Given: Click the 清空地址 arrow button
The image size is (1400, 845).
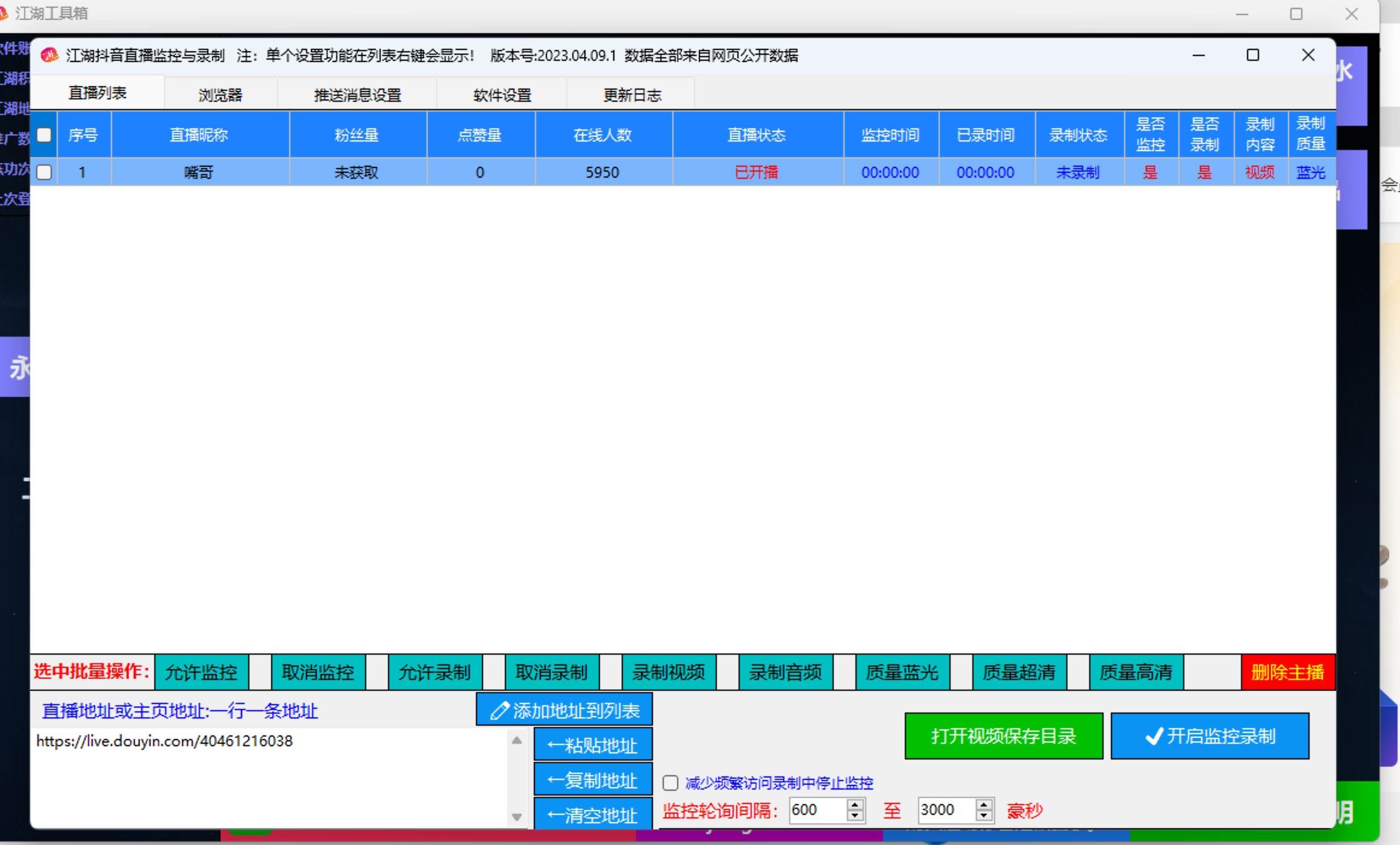Looking at the screenshot, I should click(x=592, y=816).
